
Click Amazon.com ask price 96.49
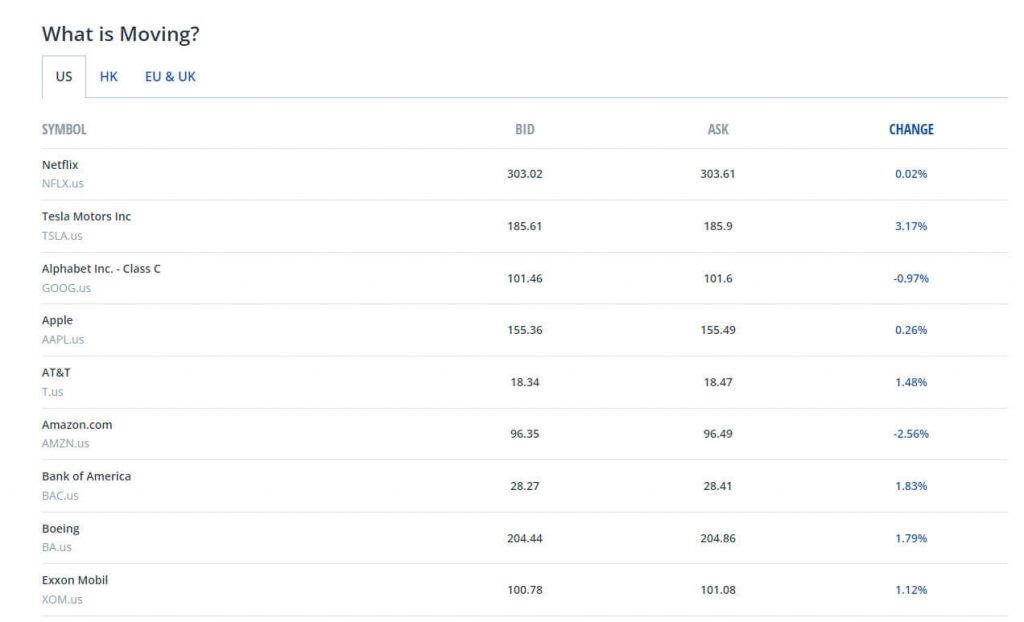pos(718,434)
